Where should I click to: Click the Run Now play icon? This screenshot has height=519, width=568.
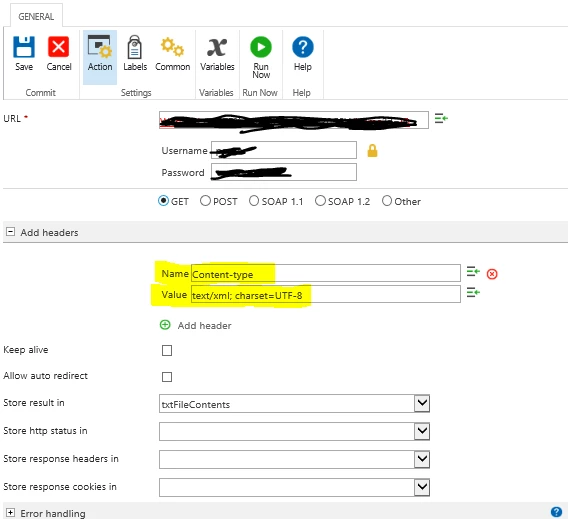coord(261,47)
